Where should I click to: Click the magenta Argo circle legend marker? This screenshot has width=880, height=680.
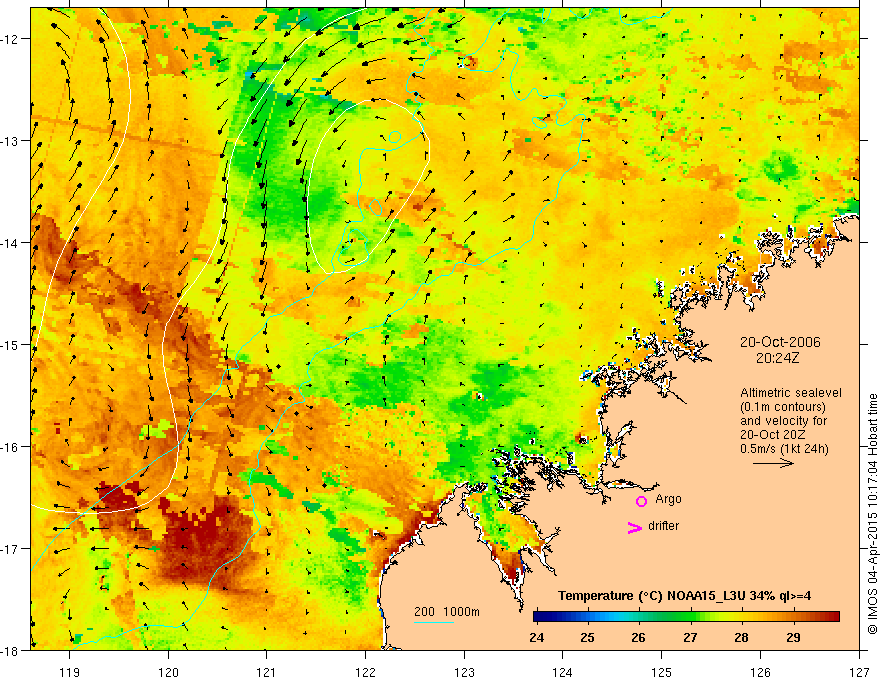pos(641,501)
